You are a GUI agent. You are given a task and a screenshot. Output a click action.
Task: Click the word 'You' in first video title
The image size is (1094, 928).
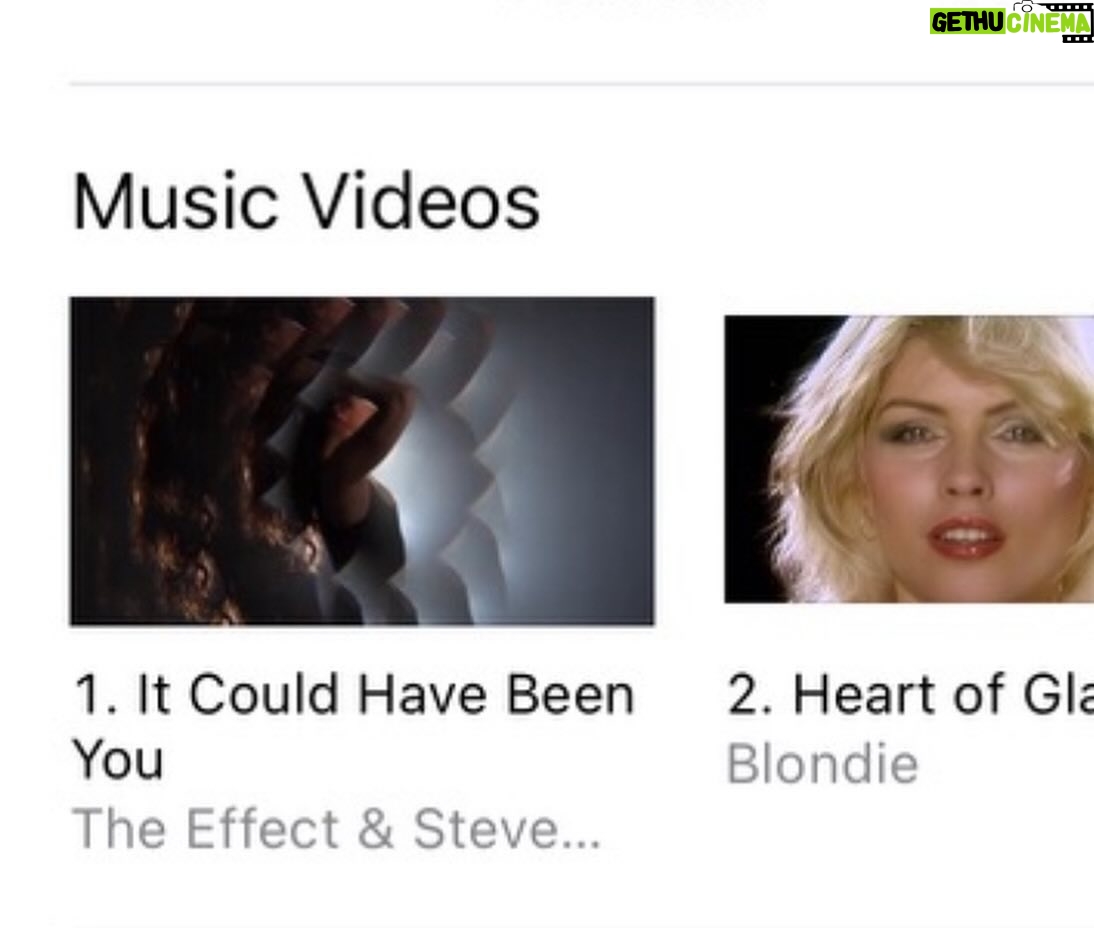click(118, 759)
